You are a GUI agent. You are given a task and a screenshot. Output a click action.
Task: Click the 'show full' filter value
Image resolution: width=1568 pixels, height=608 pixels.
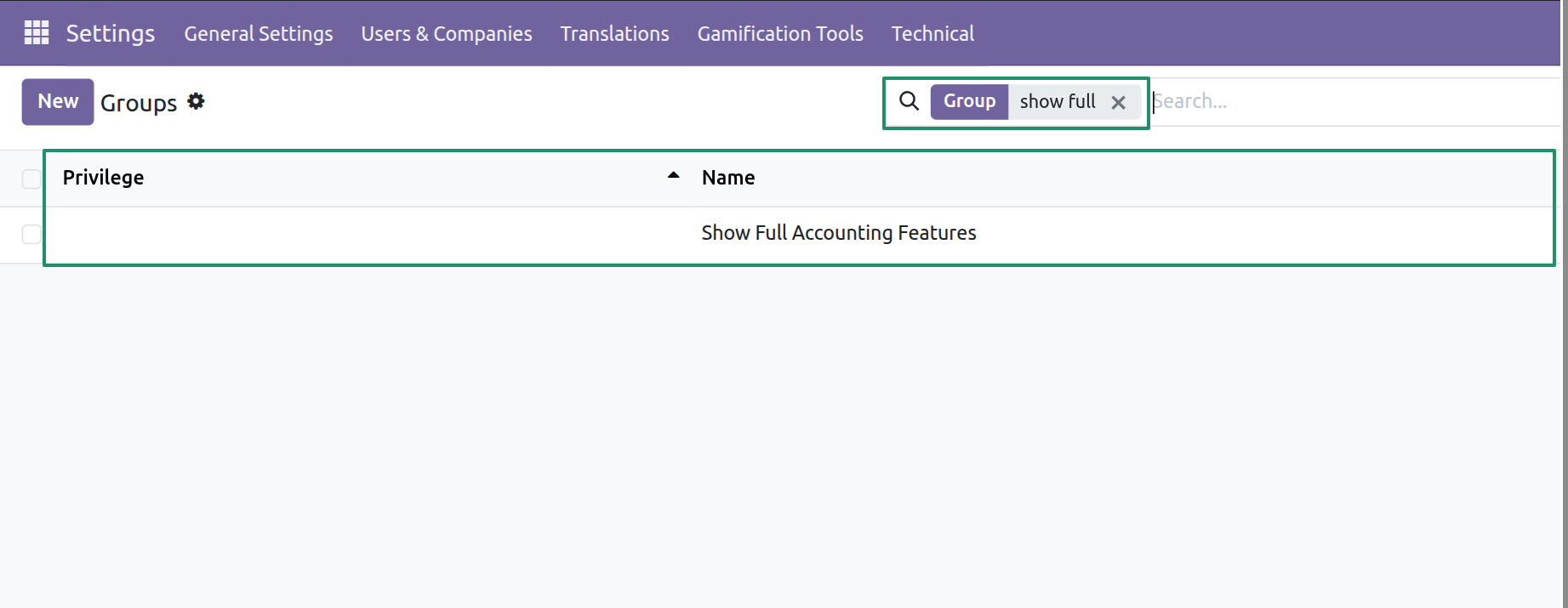click(x=1058, y=101)
